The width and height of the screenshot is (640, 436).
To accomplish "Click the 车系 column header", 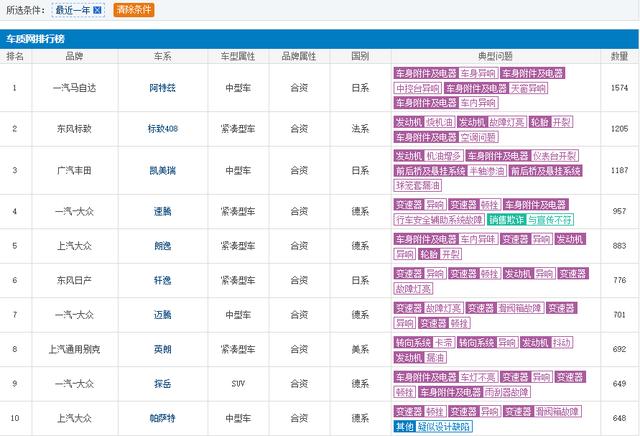I will coord(162,56).
